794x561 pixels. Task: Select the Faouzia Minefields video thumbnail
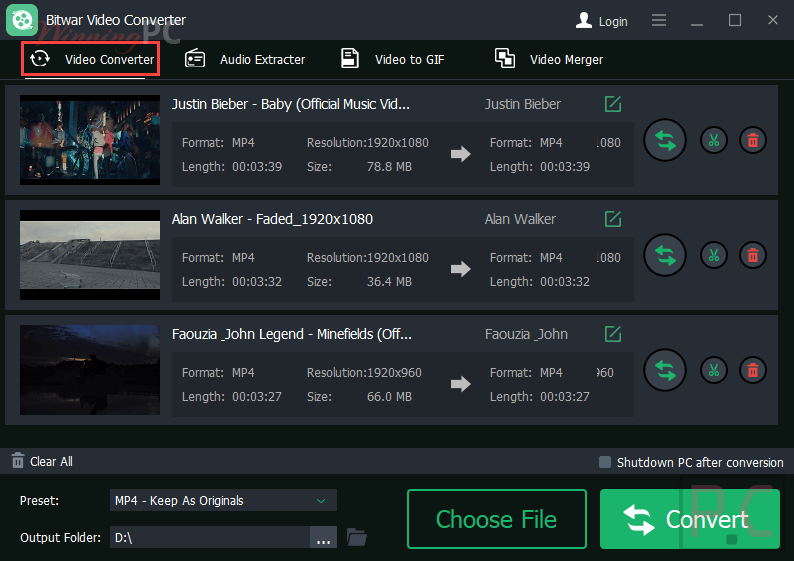90,370
